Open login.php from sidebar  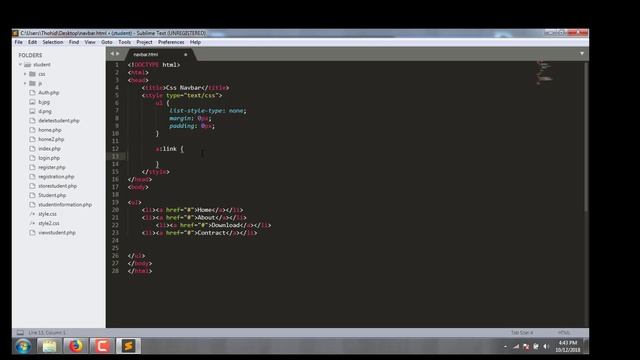point(49,158)
